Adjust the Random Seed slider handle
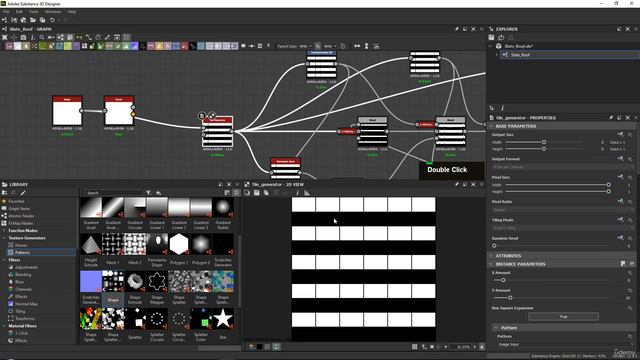 (x=494, y=246)
